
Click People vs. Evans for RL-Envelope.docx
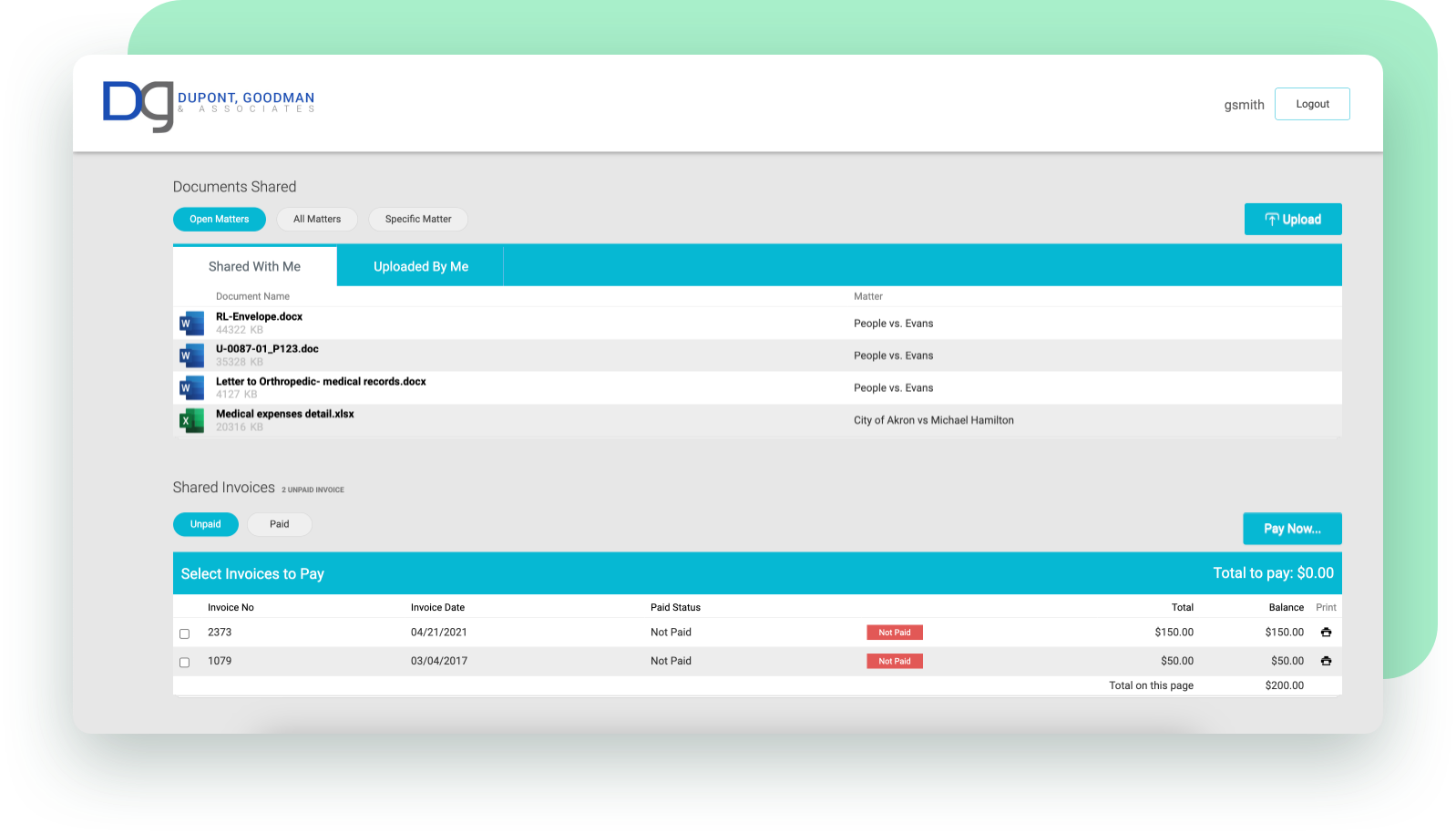pos(894,324)
